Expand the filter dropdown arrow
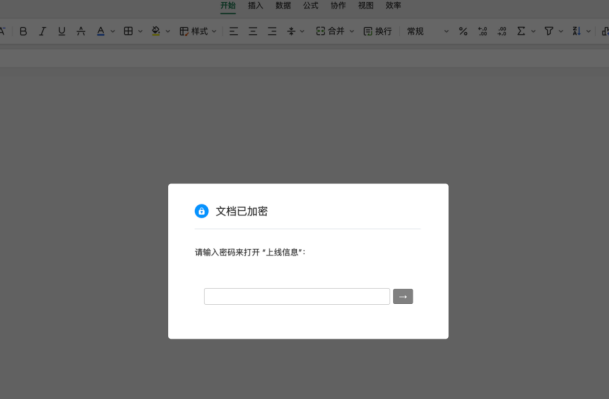 click(x=561, y=32)
